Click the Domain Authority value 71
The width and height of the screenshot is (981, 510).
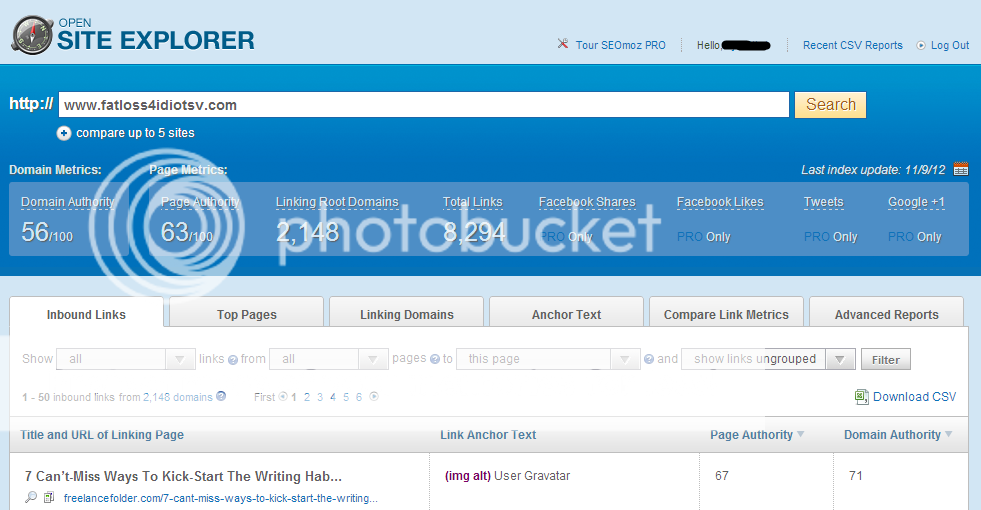tap(856, 476)
